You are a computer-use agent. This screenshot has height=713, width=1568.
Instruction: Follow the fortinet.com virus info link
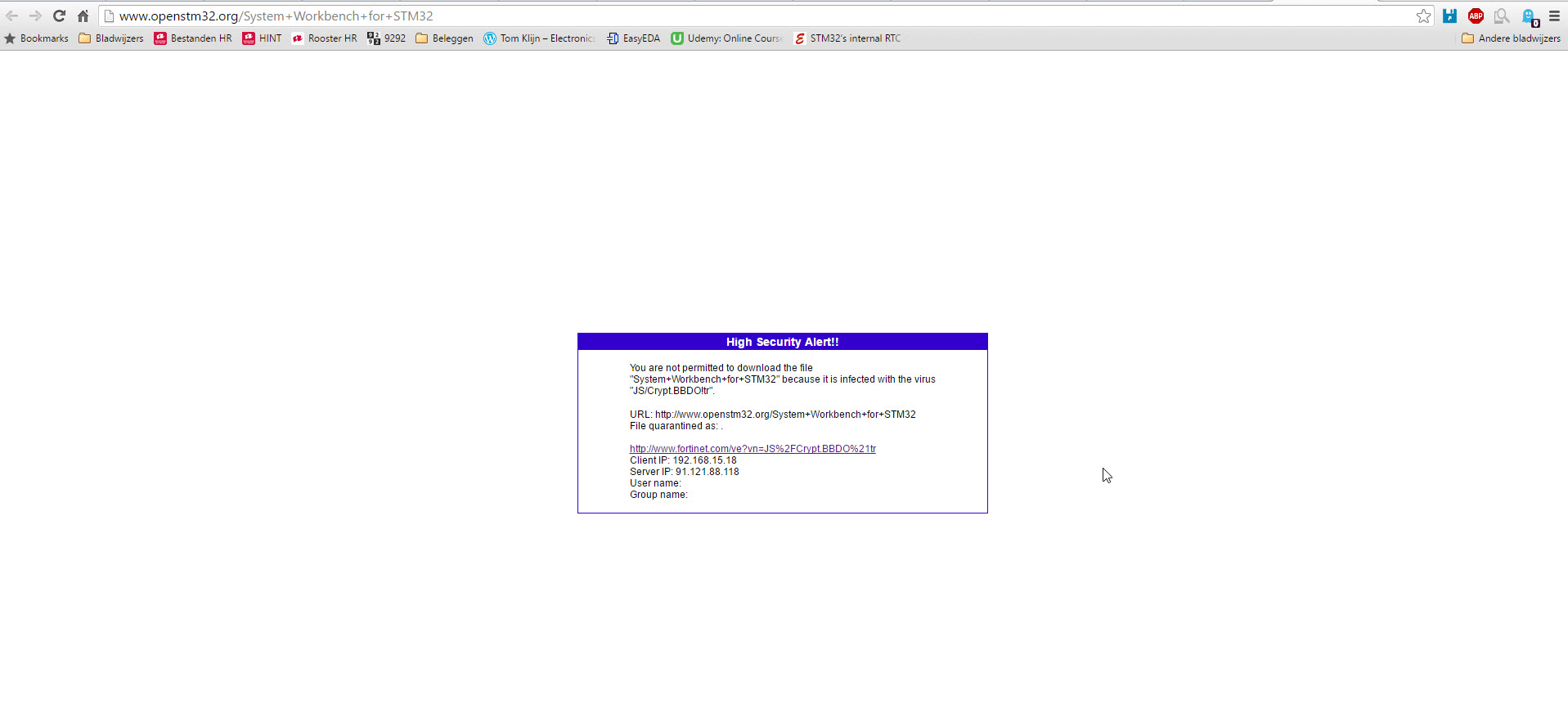(x=753, y=449)
